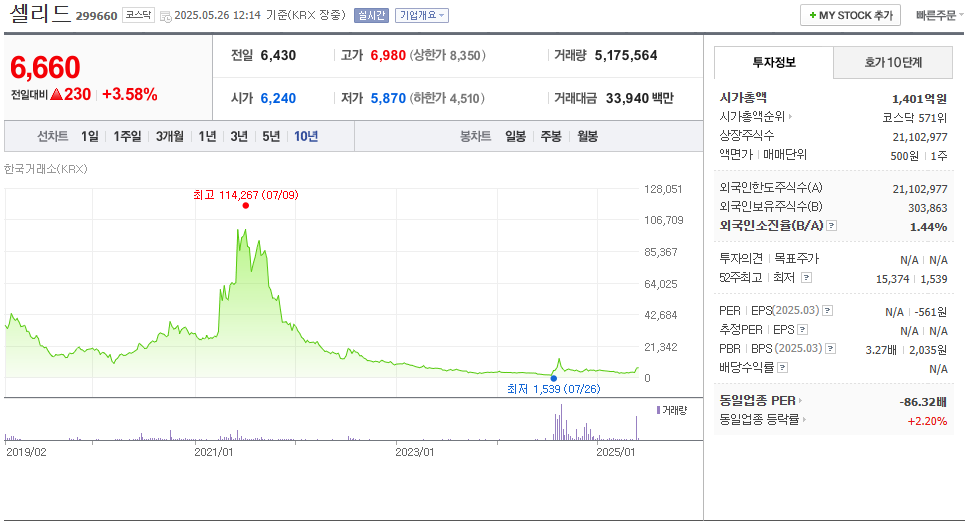Viewport: 967px width, 521px height.
Task: Click the 시가 value 6,240
Action: [278, 98]
